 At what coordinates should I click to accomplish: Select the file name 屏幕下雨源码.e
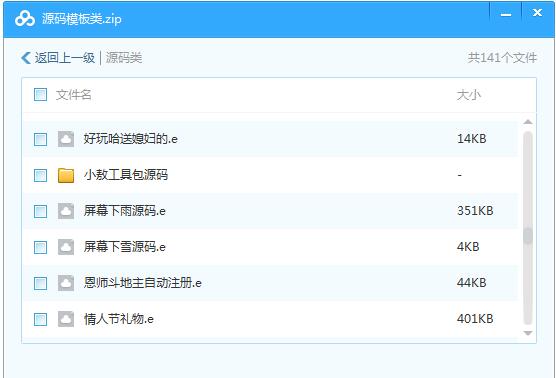(124, 211)
